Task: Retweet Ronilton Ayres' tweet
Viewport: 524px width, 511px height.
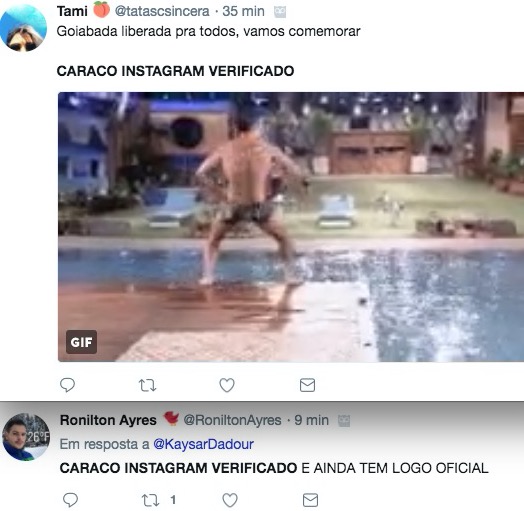Action: (150, 500)
